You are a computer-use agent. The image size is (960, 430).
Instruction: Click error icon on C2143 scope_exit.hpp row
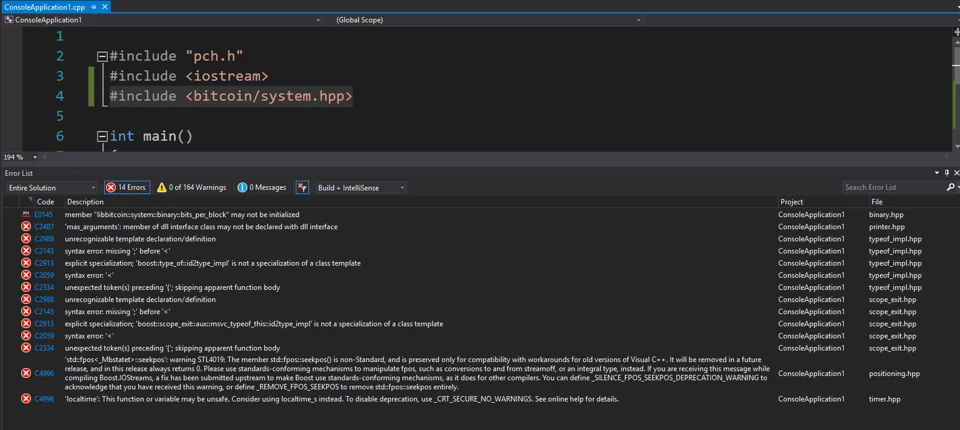[26, 312]
